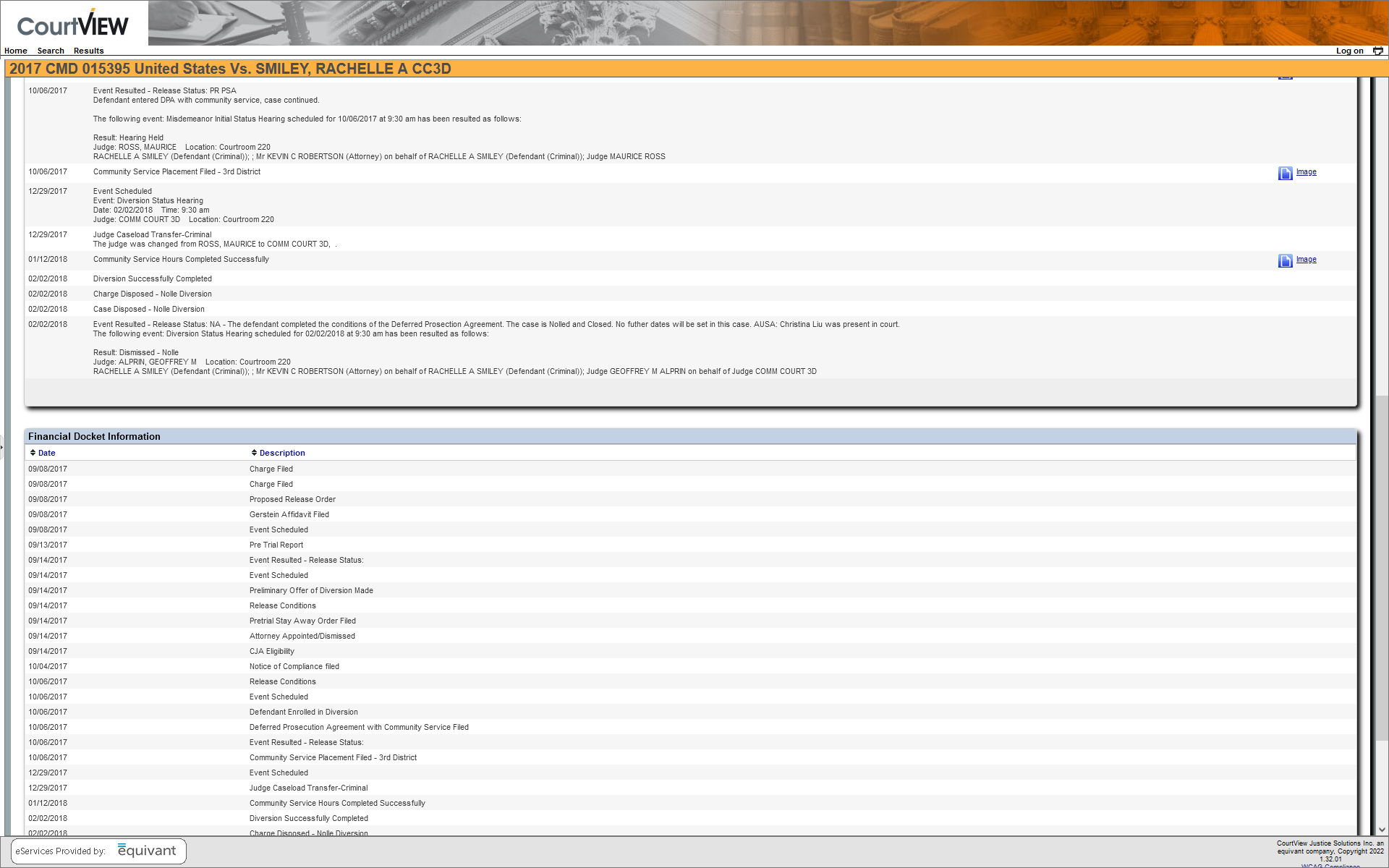Click the 09/13/2017 date cell
Viewport: 1389px width, 868px height.
pos(48,545)
